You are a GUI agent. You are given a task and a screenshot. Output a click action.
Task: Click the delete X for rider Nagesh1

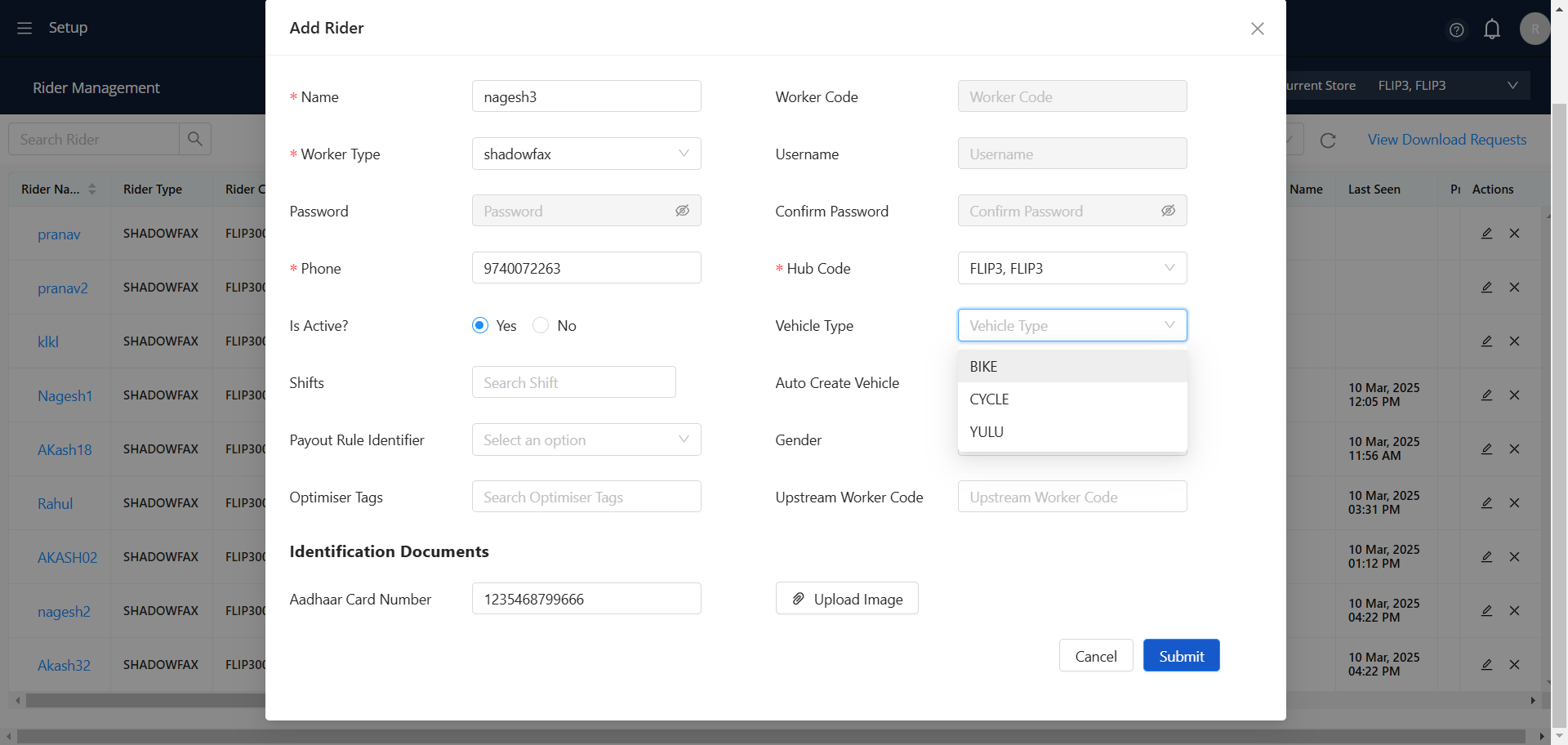1514,395
